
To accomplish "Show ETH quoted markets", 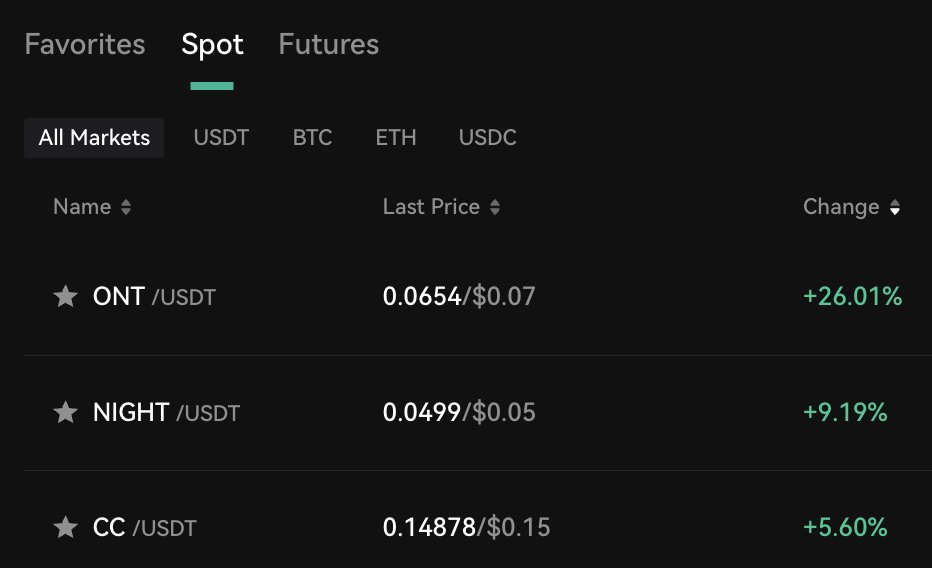I will 396,138.
